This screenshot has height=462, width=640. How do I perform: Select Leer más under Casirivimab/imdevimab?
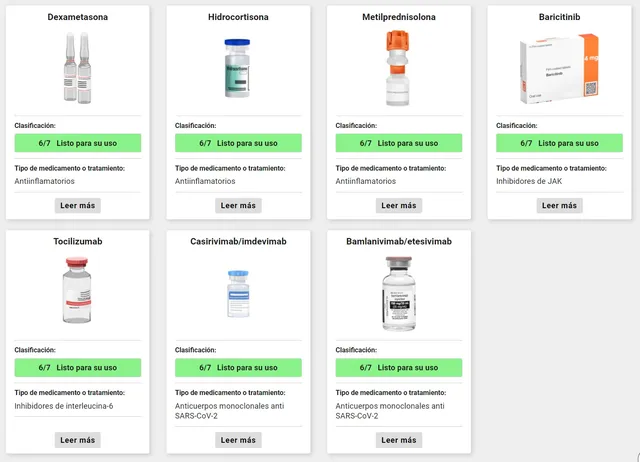(238, 440)
